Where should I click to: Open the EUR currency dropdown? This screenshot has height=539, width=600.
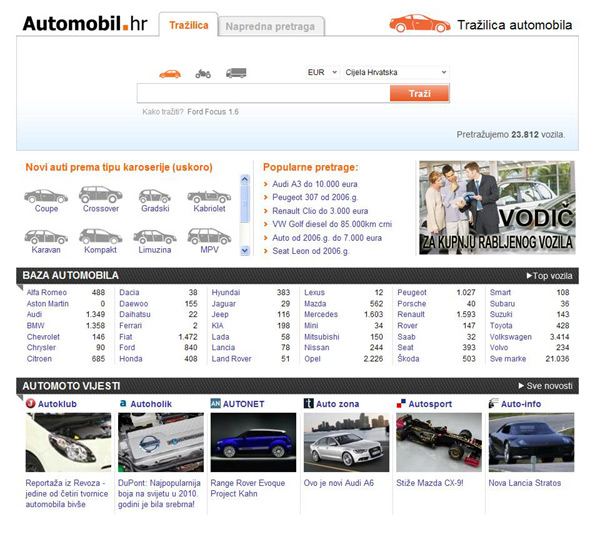322,72
